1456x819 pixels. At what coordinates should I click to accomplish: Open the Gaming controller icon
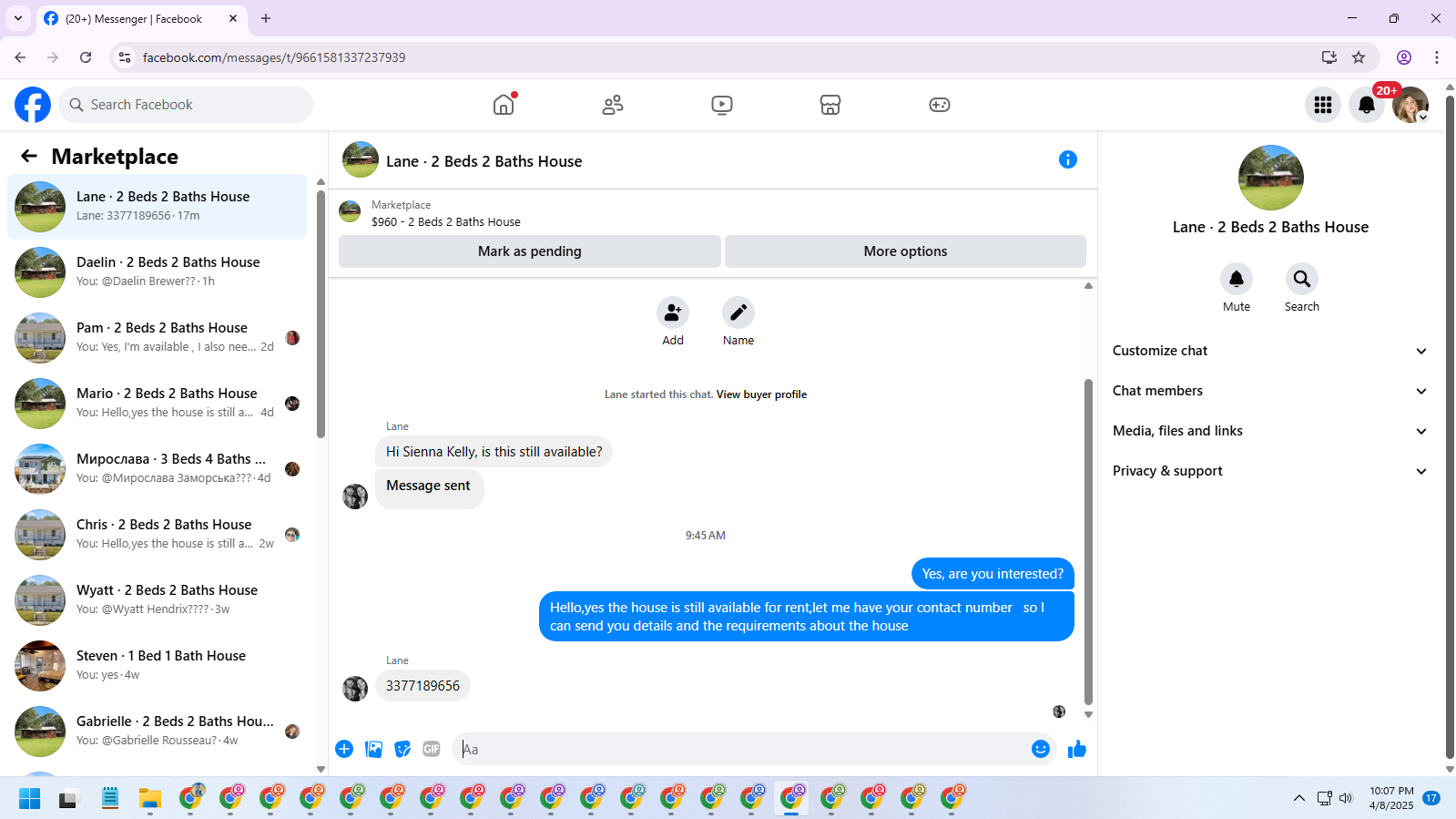(x=940, y=105)
